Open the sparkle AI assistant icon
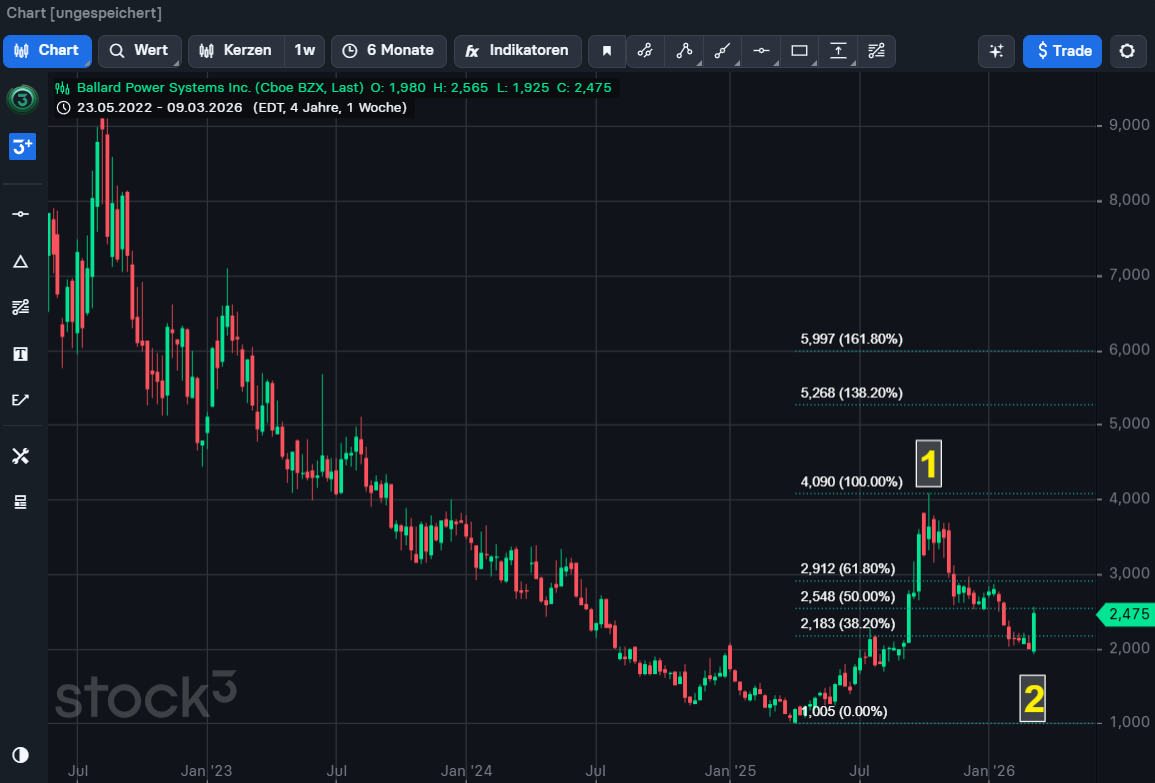 [996, 51]
